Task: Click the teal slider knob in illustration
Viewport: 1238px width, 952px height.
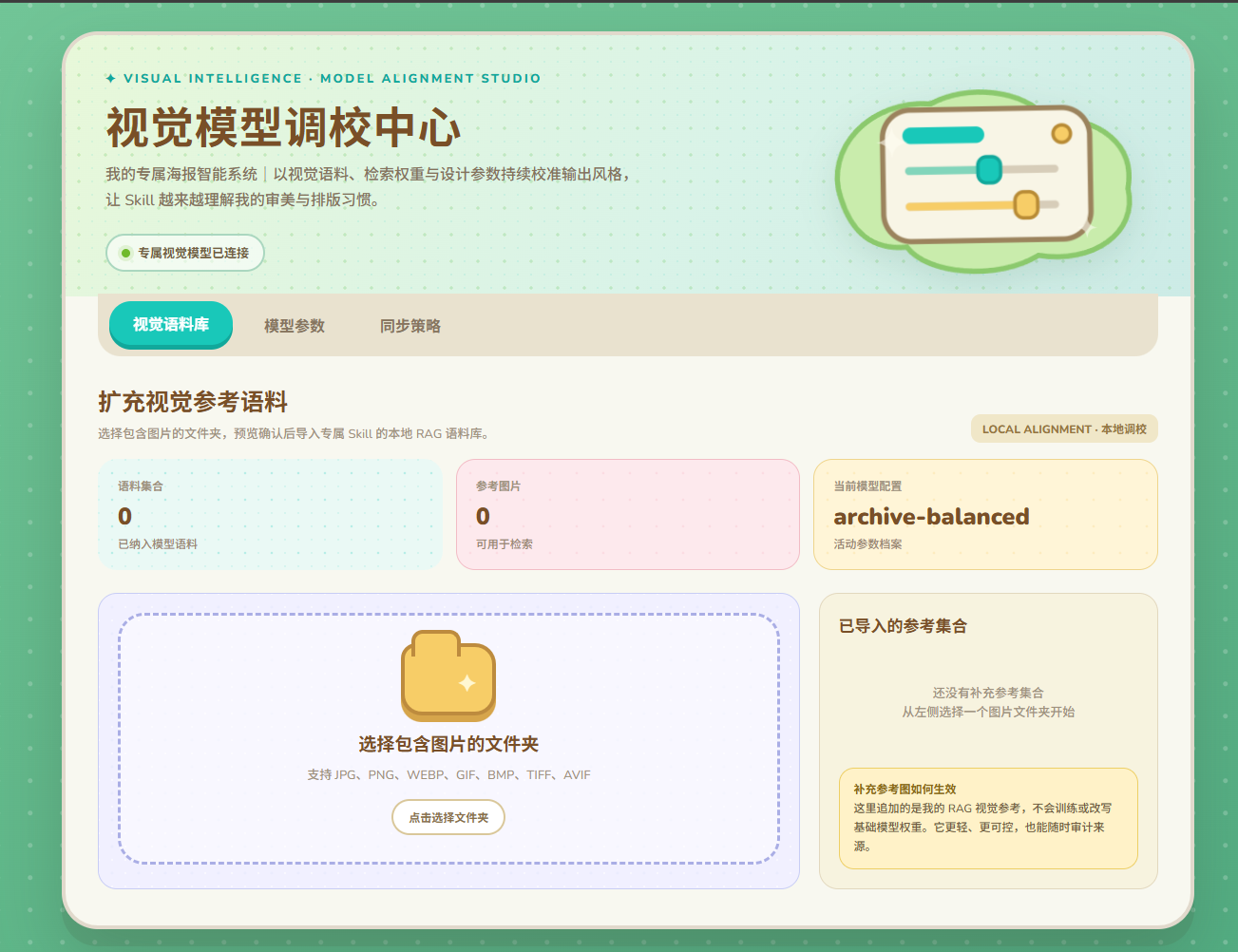Action: point(989,170)
